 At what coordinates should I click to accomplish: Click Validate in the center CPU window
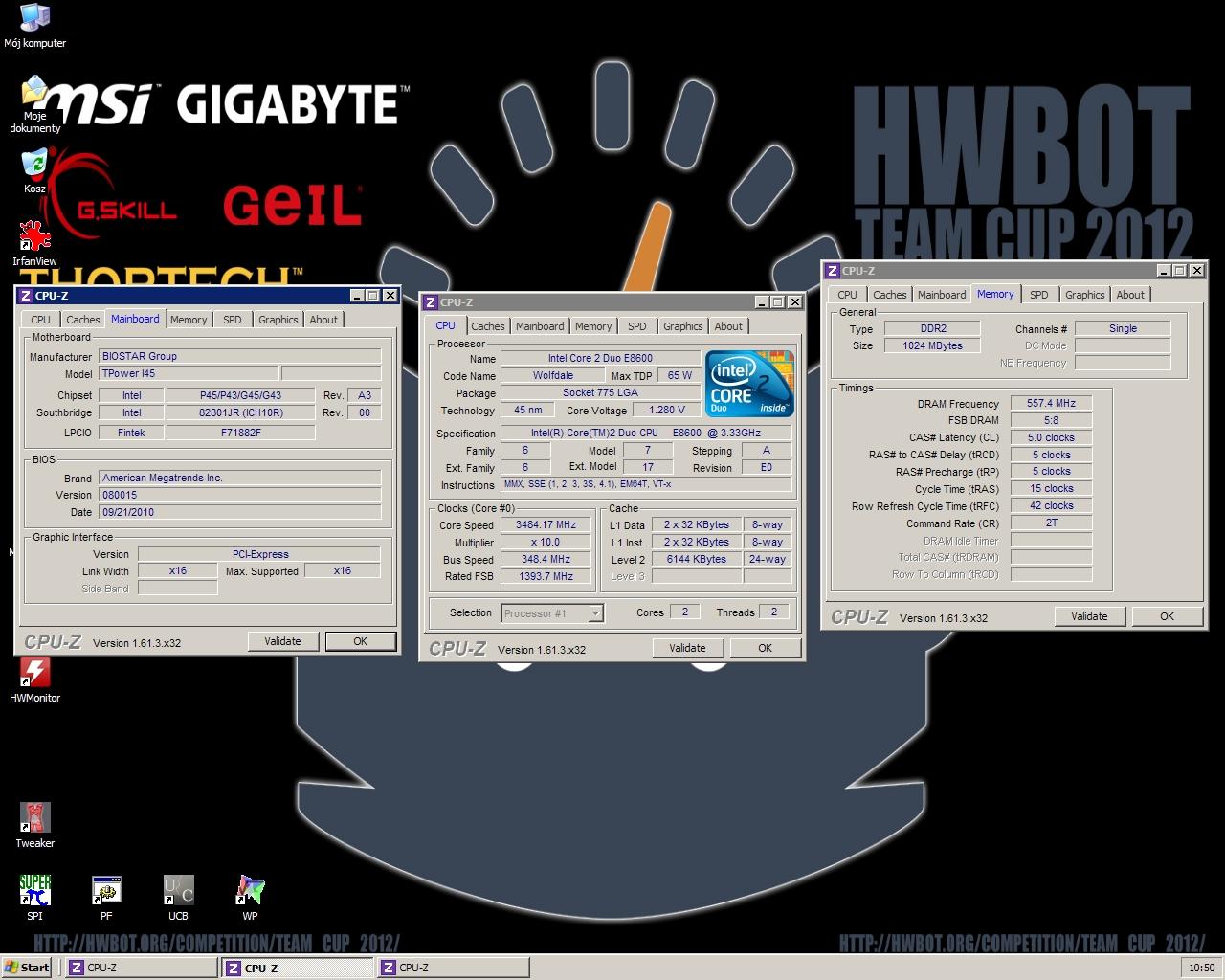pyautogui.click(x=688, y=648)
